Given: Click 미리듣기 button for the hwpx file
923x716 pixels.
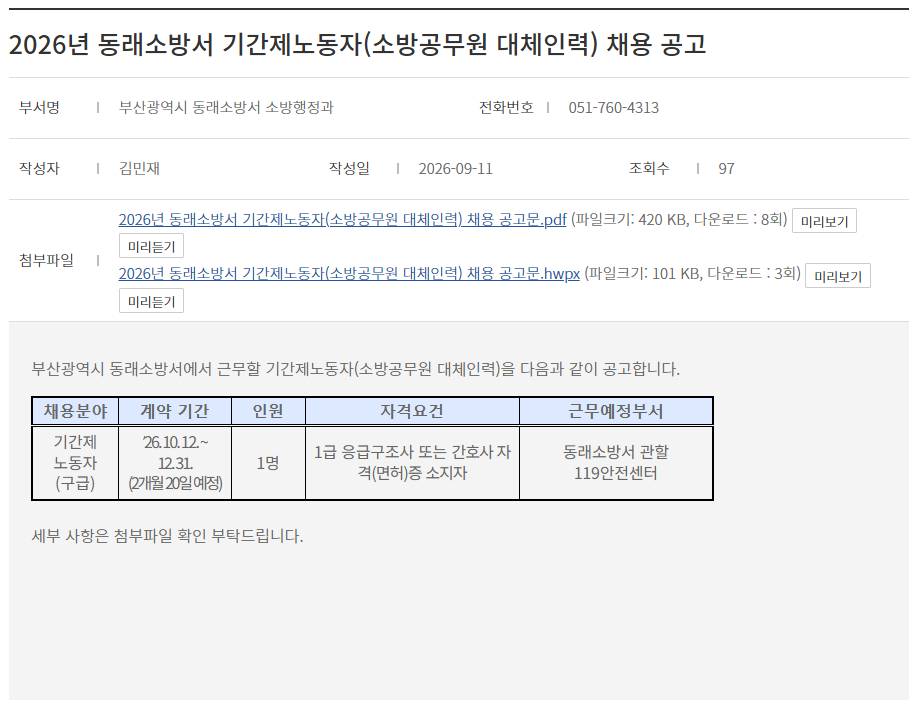Looking at the screenshot, I should coord(151,301).
